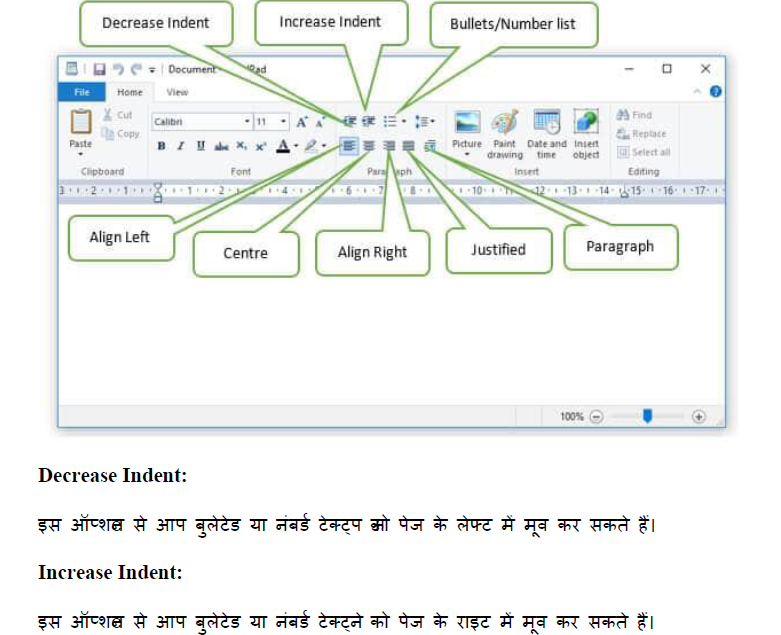Click the zoom slider handle
This screenshot has height=635, width=781.
pyautogui.click(x=647, y=416)
